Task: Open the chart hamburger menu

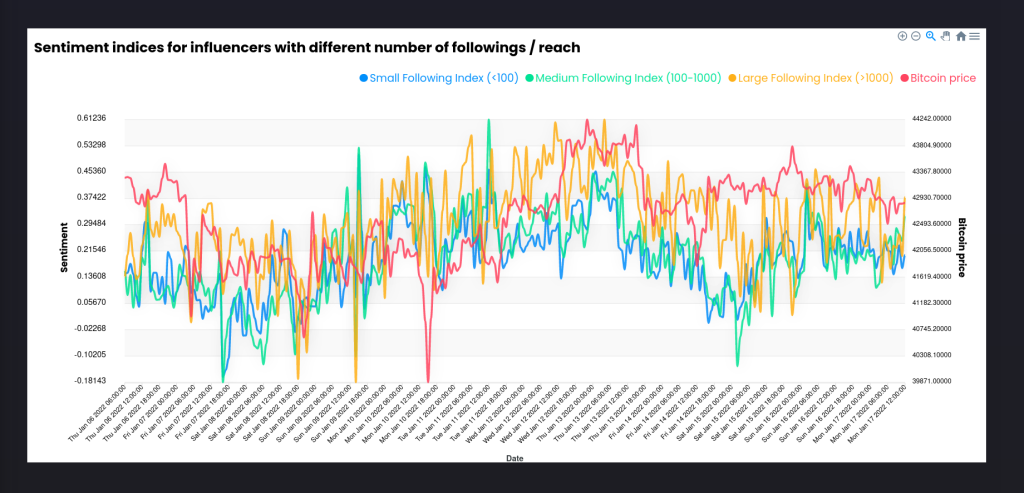Action: pos(975,36)
